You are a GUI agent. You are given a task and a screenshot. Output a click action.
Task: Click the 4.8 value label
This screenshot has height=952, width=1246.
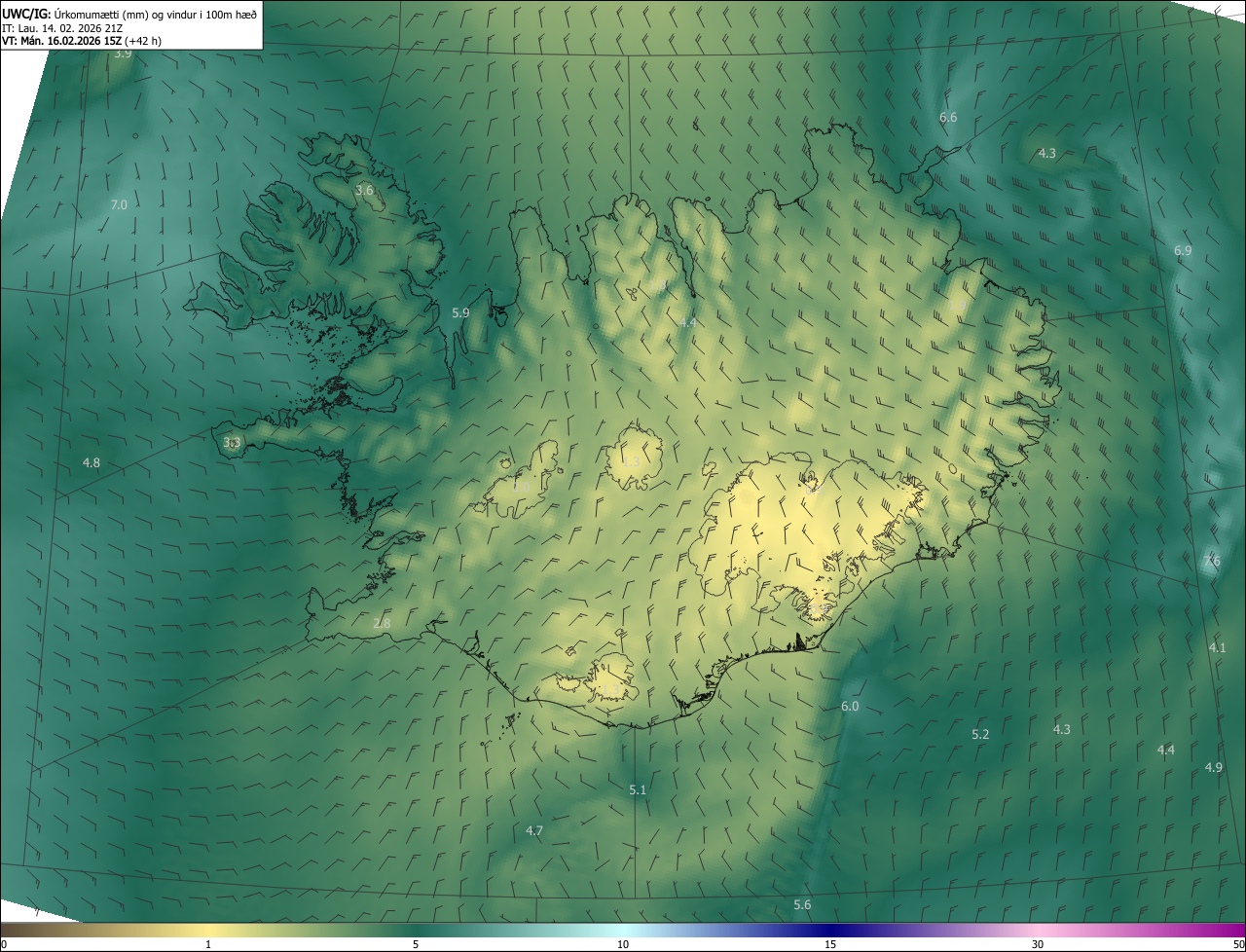92,462
